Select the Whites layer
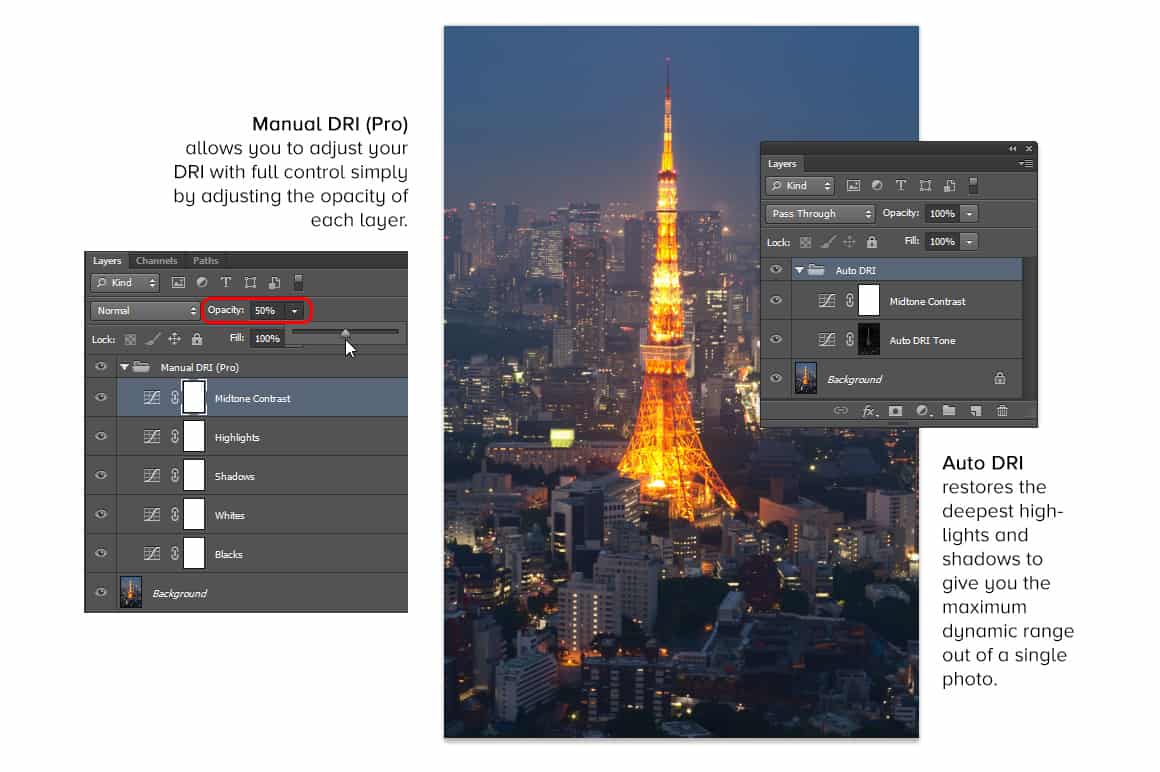The width and height of the screenshot is (1160, 772). coord(230,515)
